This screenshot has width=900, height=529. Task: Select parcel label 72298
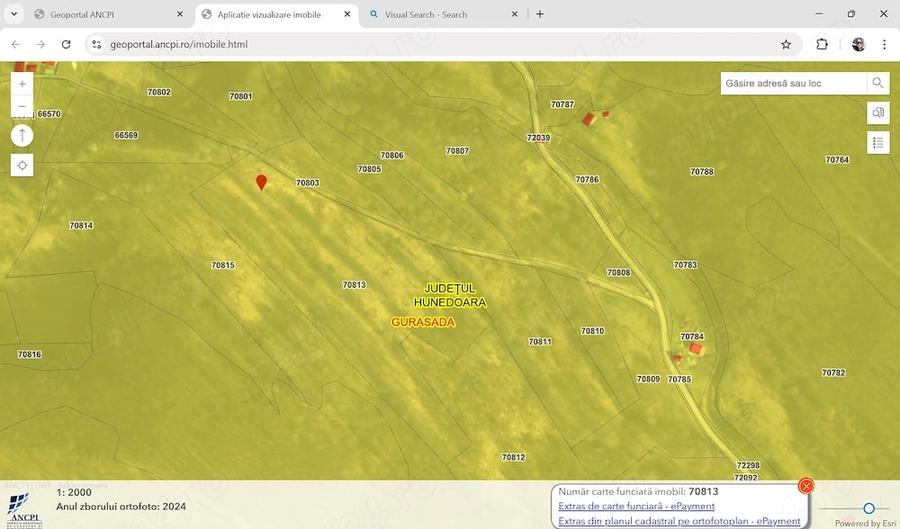click(748, 465)
